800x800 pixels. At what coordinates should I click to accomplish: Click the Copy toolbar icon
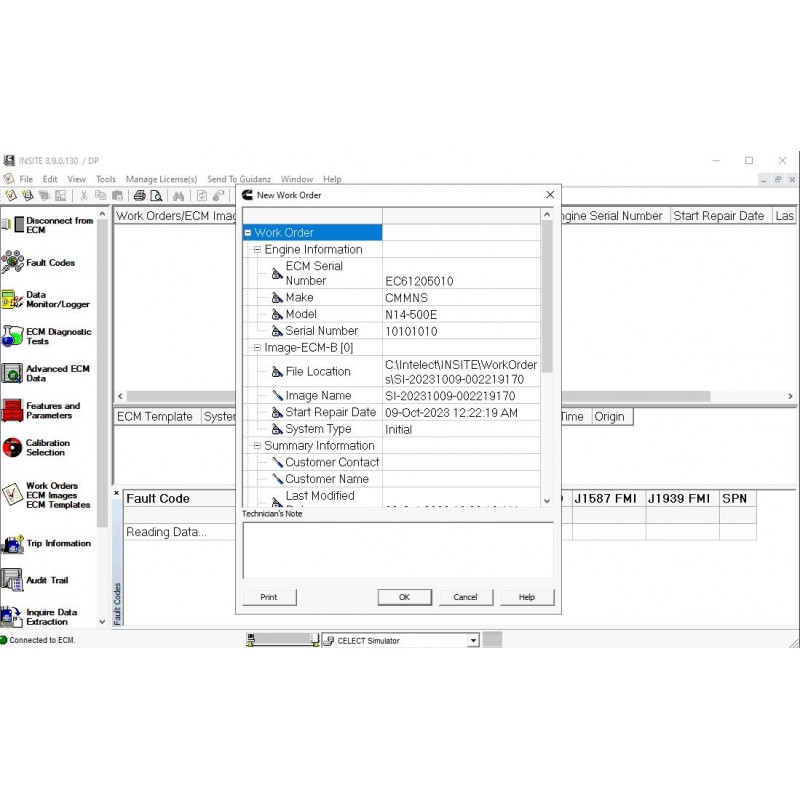101,195
